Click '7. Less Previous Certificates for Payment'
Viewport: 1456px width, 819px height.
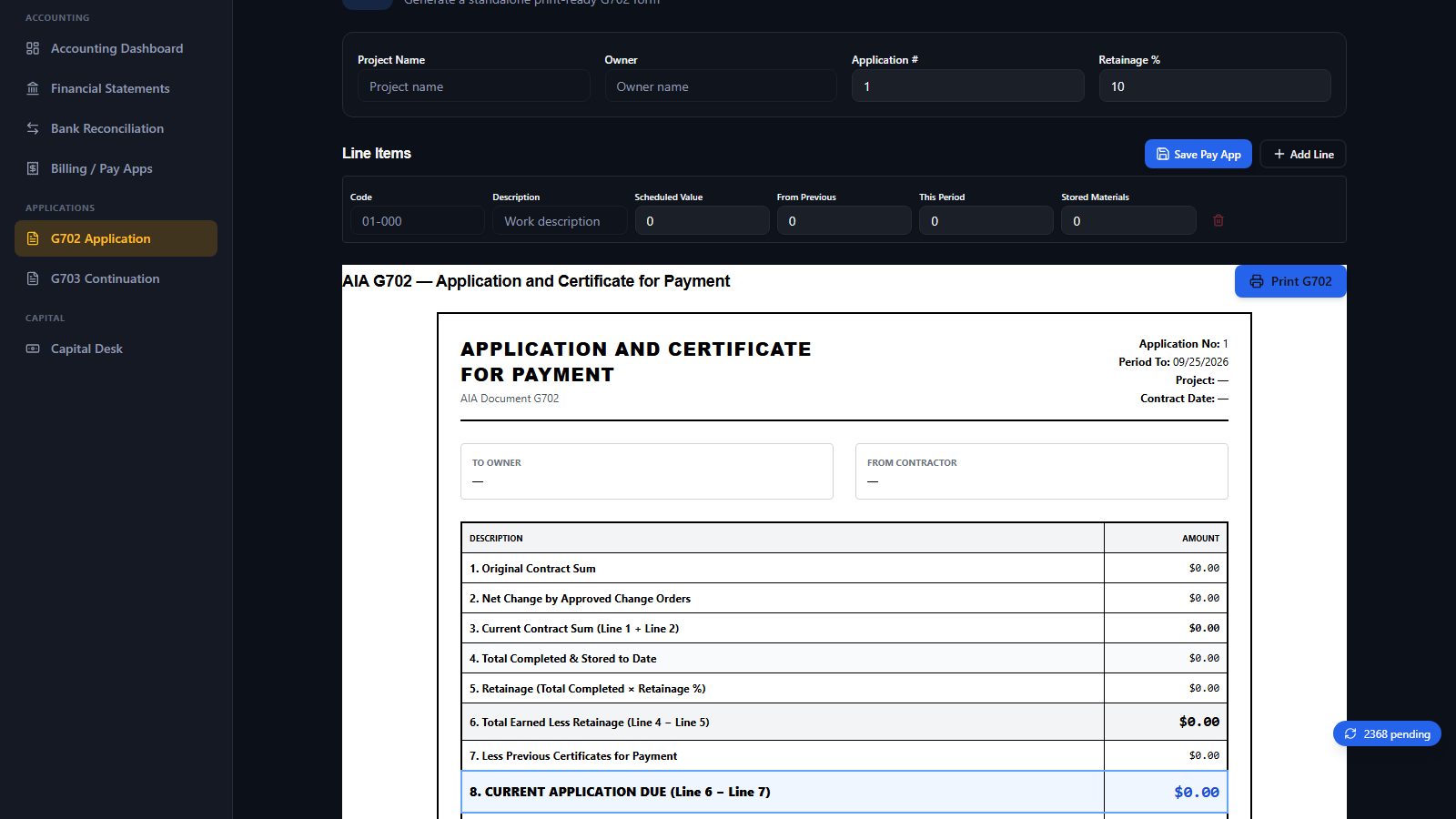coord(844,755)
